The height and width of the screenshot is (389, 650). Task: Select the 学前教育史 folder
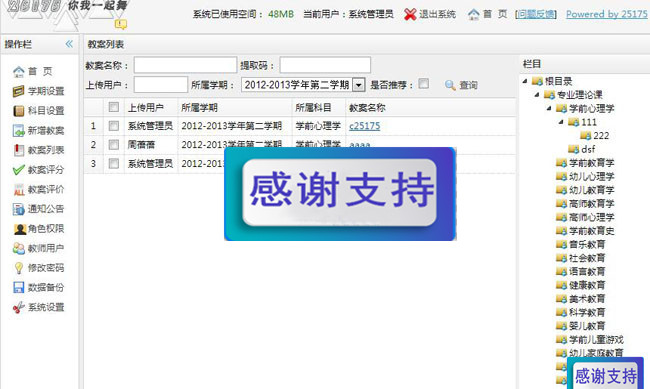pos(585,231)
